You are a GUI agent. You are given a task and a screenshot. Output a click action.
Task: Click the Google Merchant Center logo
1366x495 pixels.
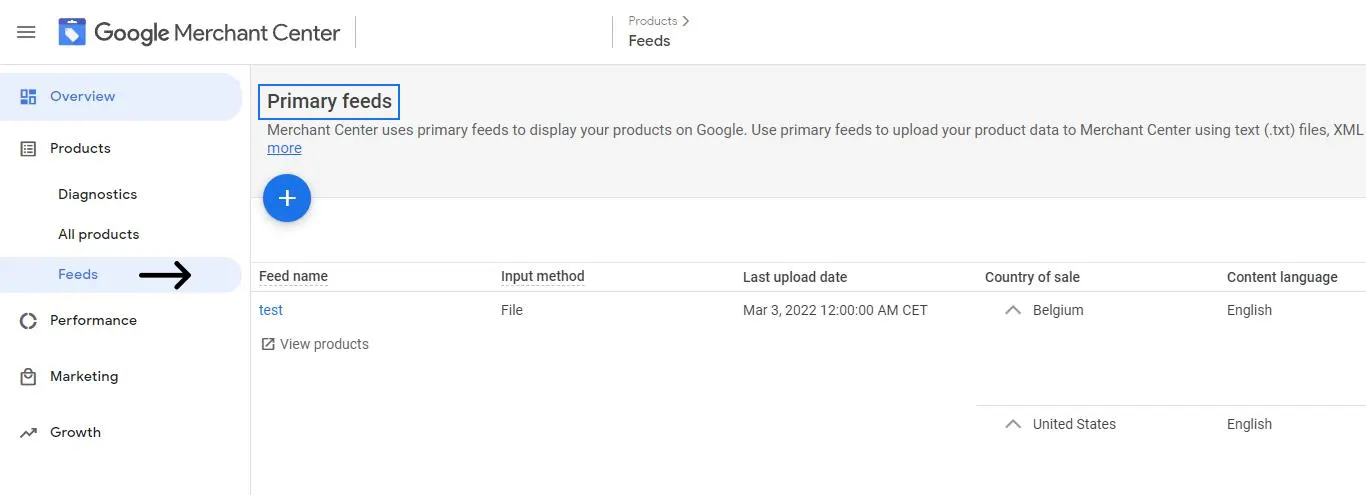[x=73, y=32]
